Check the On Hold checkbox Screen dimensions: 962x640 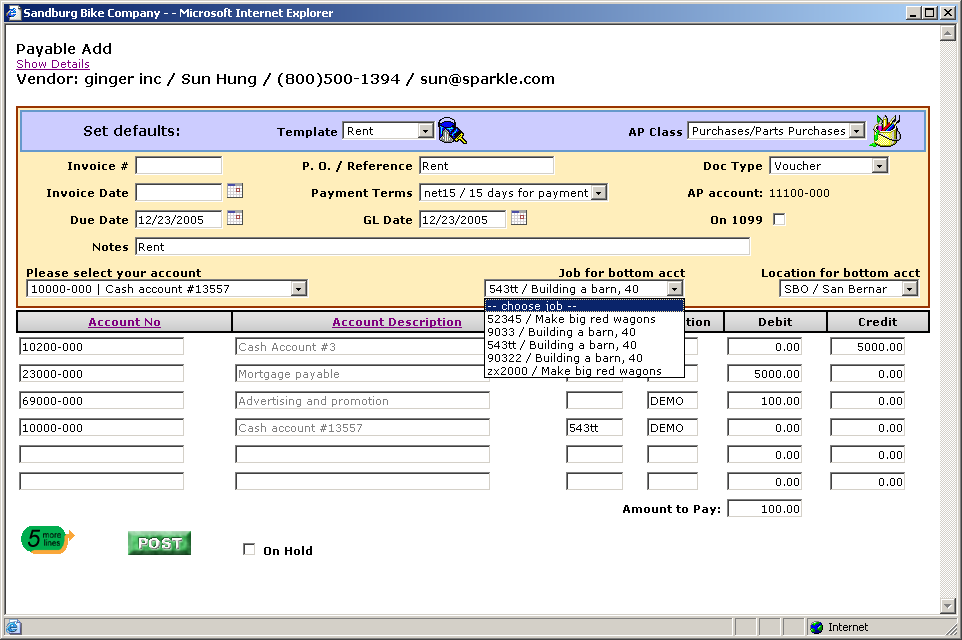249,550
